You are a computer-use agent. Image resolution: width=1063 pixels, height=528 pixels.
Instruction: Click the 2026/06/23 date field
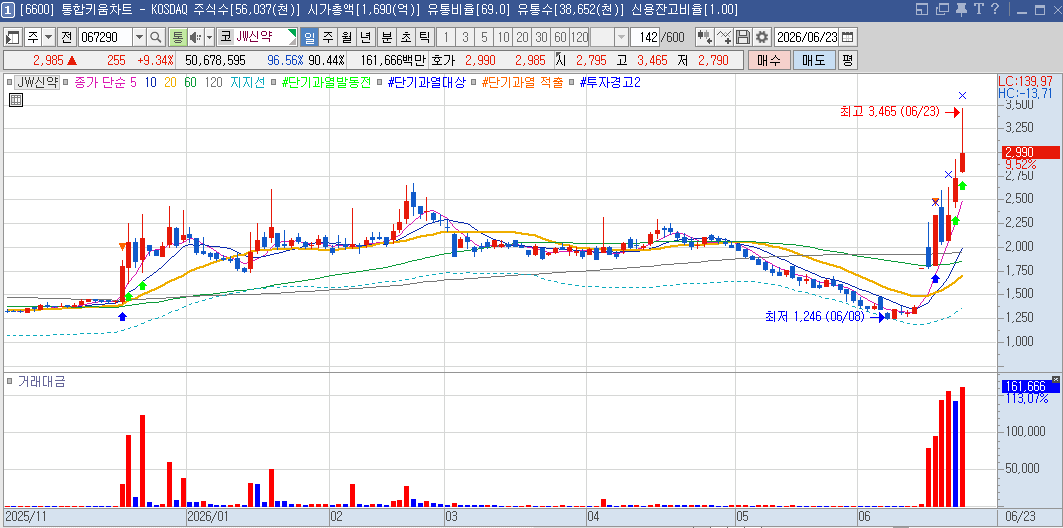[x=807, y=37]
